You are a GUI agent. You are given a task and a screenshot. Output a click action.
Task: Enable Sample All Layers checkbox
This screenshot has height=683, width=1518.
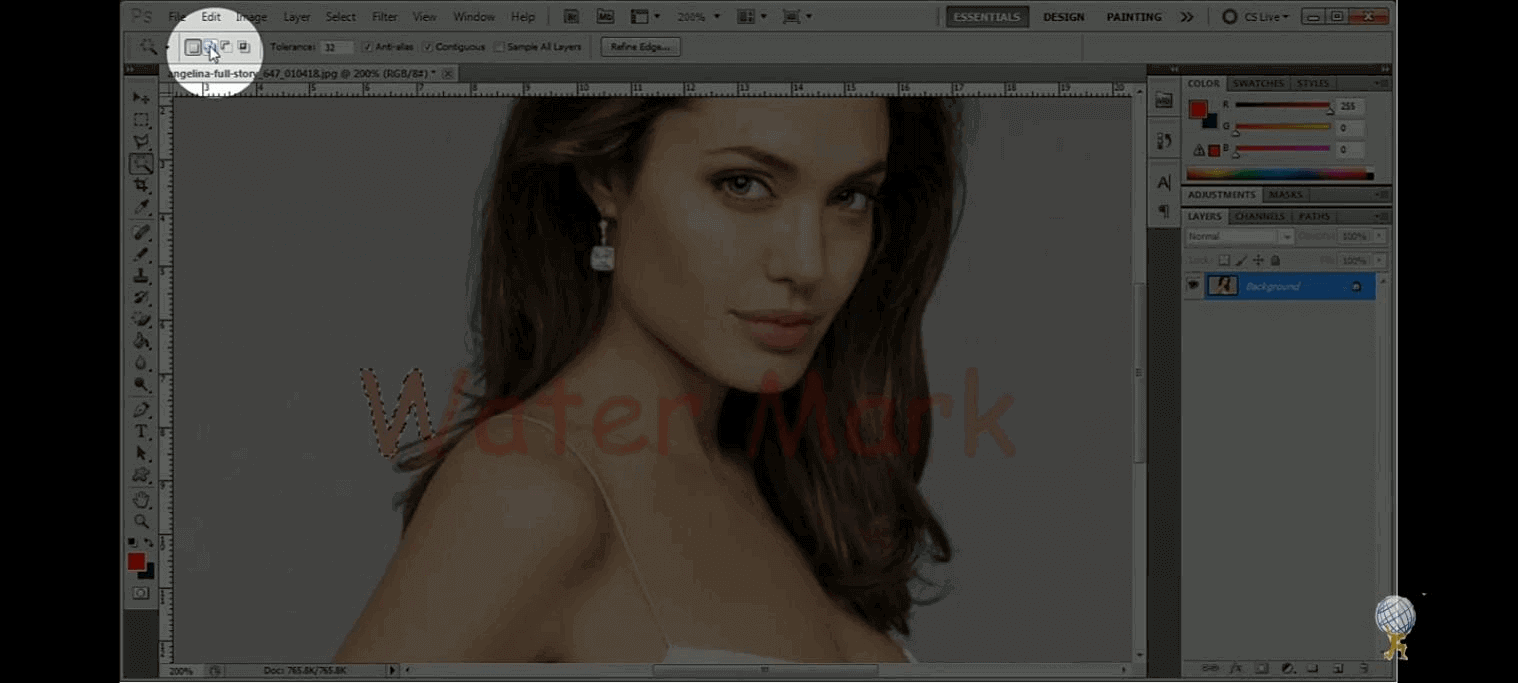(x=499, y=47)
